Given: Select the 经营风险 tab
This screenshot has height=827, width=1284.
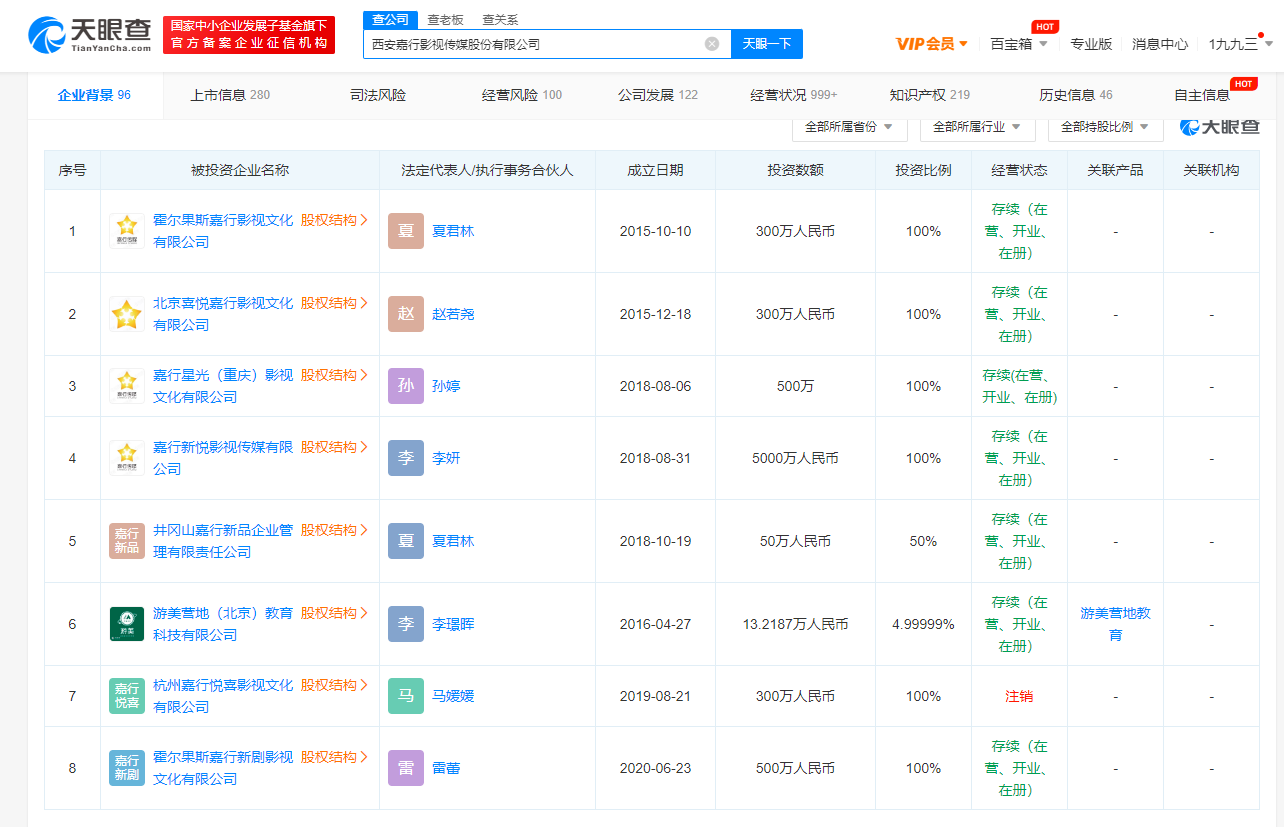Looking at the screenshot, I should pyautogui.click(x=522, y=95).
